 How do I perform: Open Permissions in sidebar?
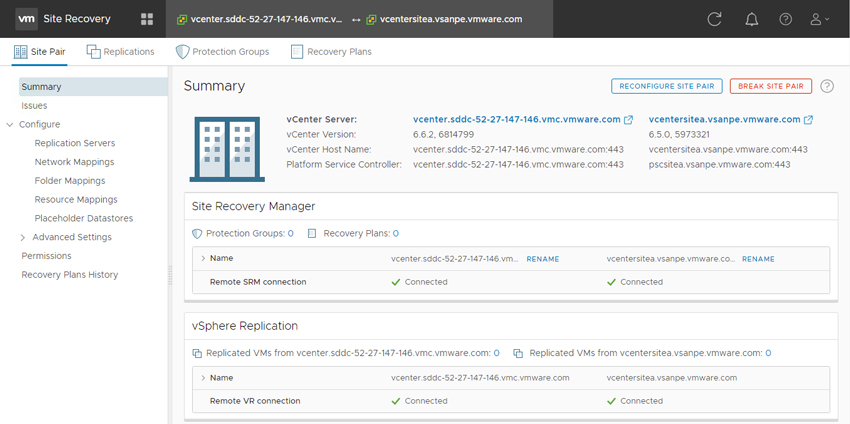click(x=46, y=256)
